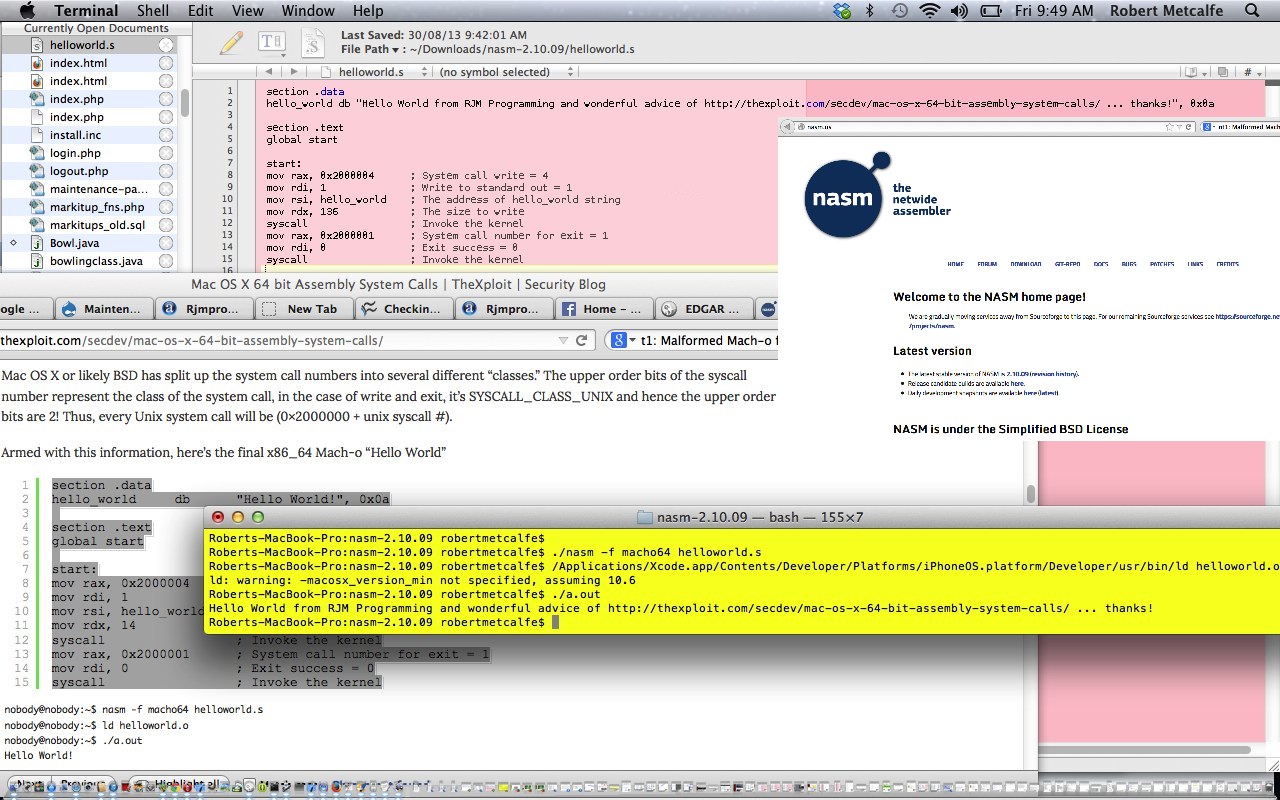Viewport: 1280px width, 800px height.
Task: Reload the nasm.us page
Action: tap(1188, 127)
